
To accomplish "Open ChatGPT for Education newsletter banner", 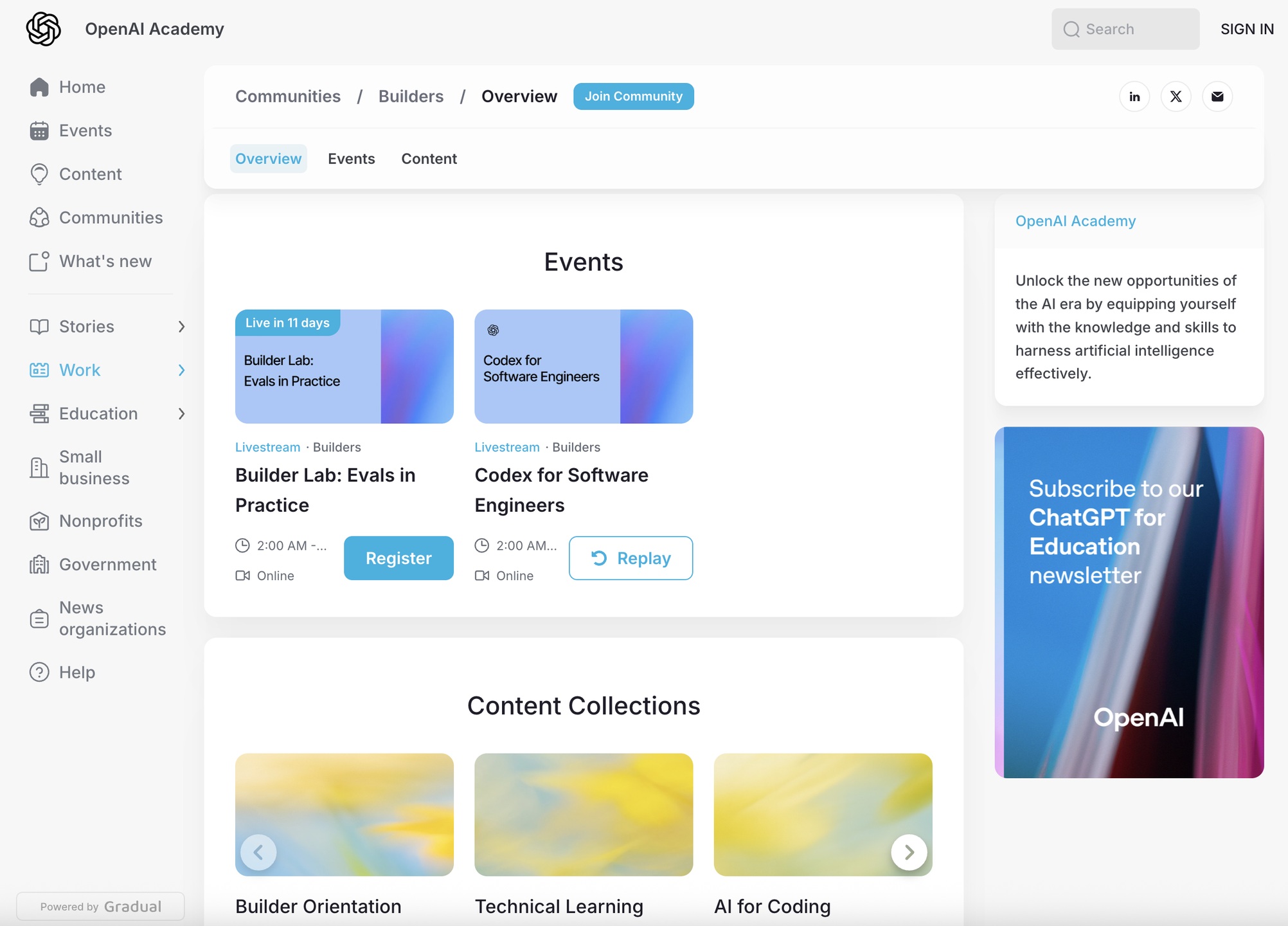I will (1129, 603).
